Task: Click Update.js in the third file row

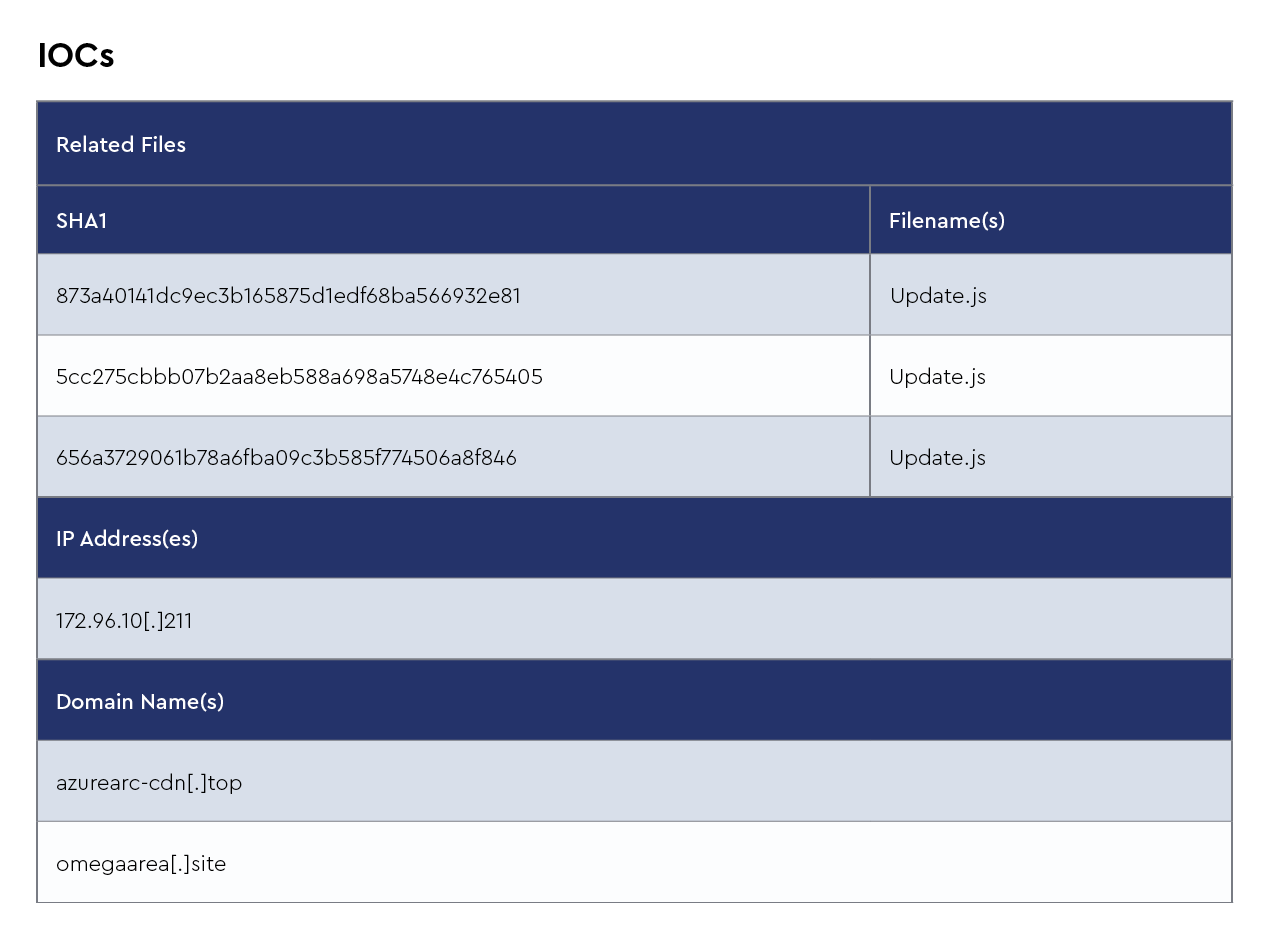Action: click(x=938, y=458)
